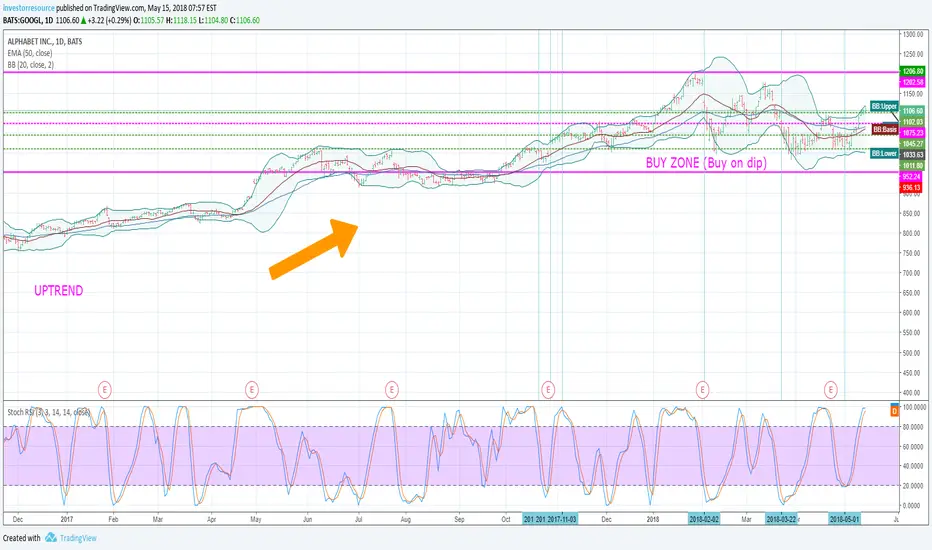
Task: Click the C:1106.60 close value
Action: pyautogui.click(x=245, y=20)
